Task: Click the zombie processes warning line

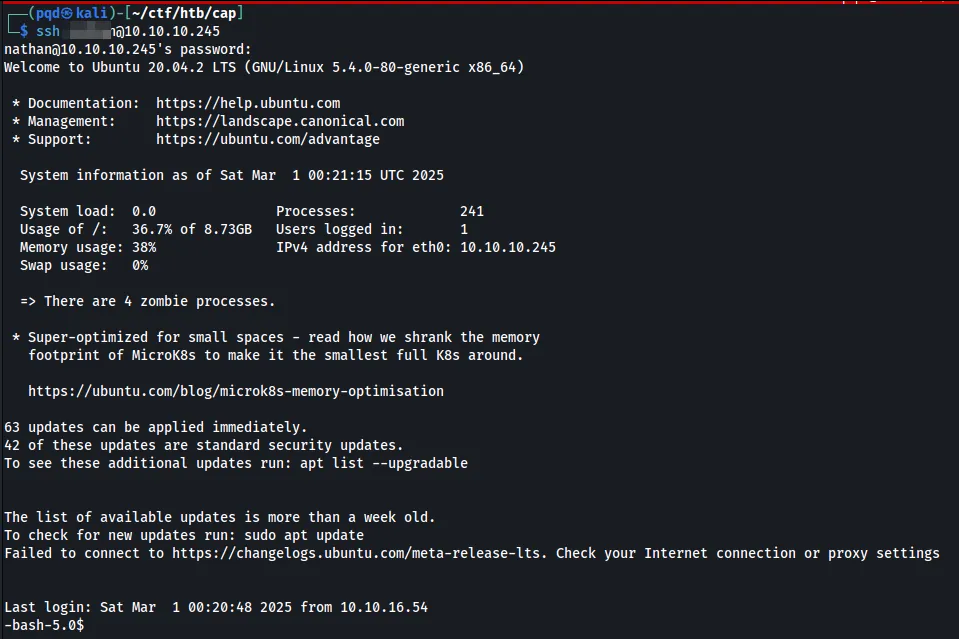Action: (x=148, y=301)
